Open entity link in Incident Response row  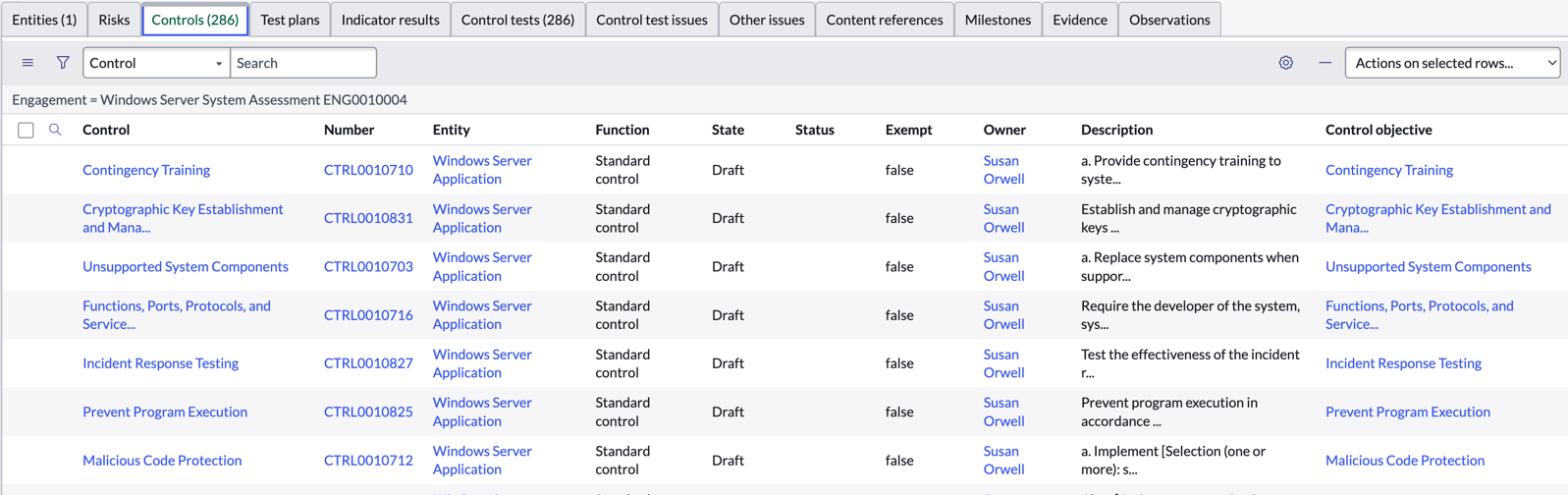tap(482, 363)
